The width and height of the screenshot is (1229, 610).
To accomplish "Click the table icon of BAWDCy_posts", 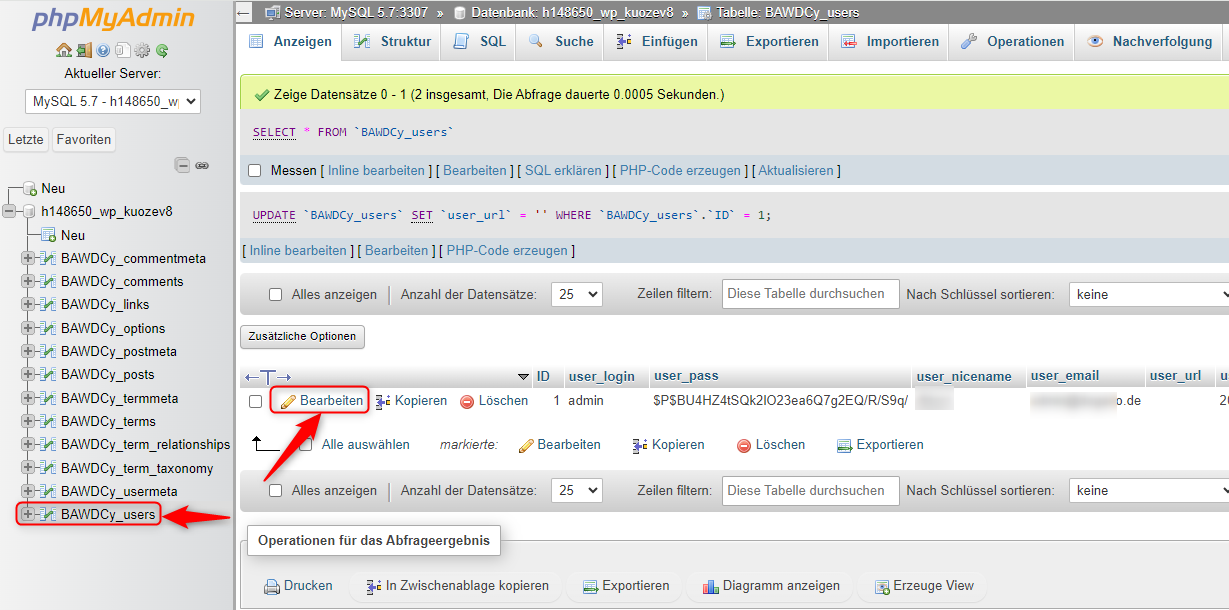I will point(47,375).
